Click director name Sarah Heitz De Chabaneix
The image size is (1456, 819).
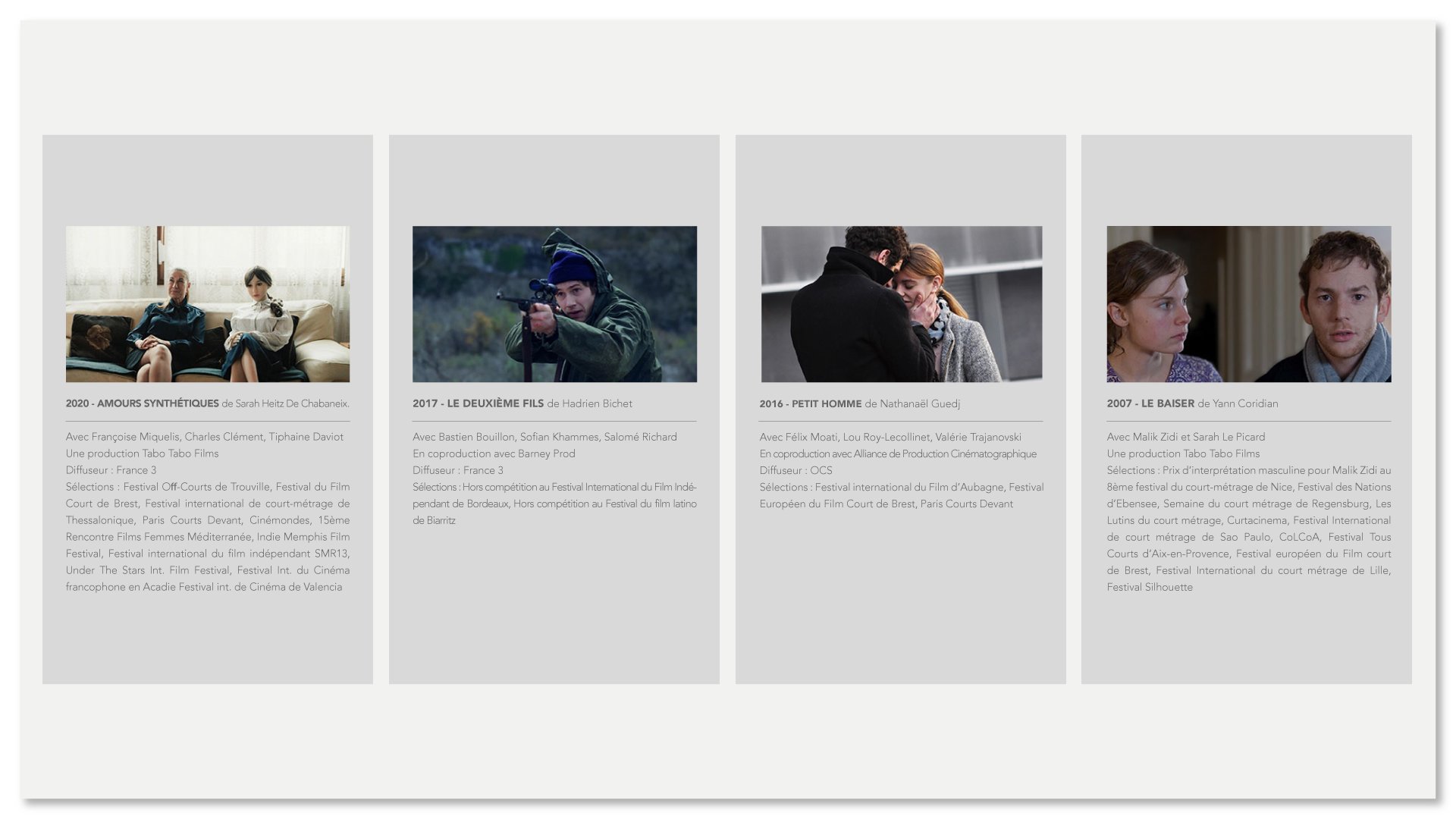click(292, 403)
